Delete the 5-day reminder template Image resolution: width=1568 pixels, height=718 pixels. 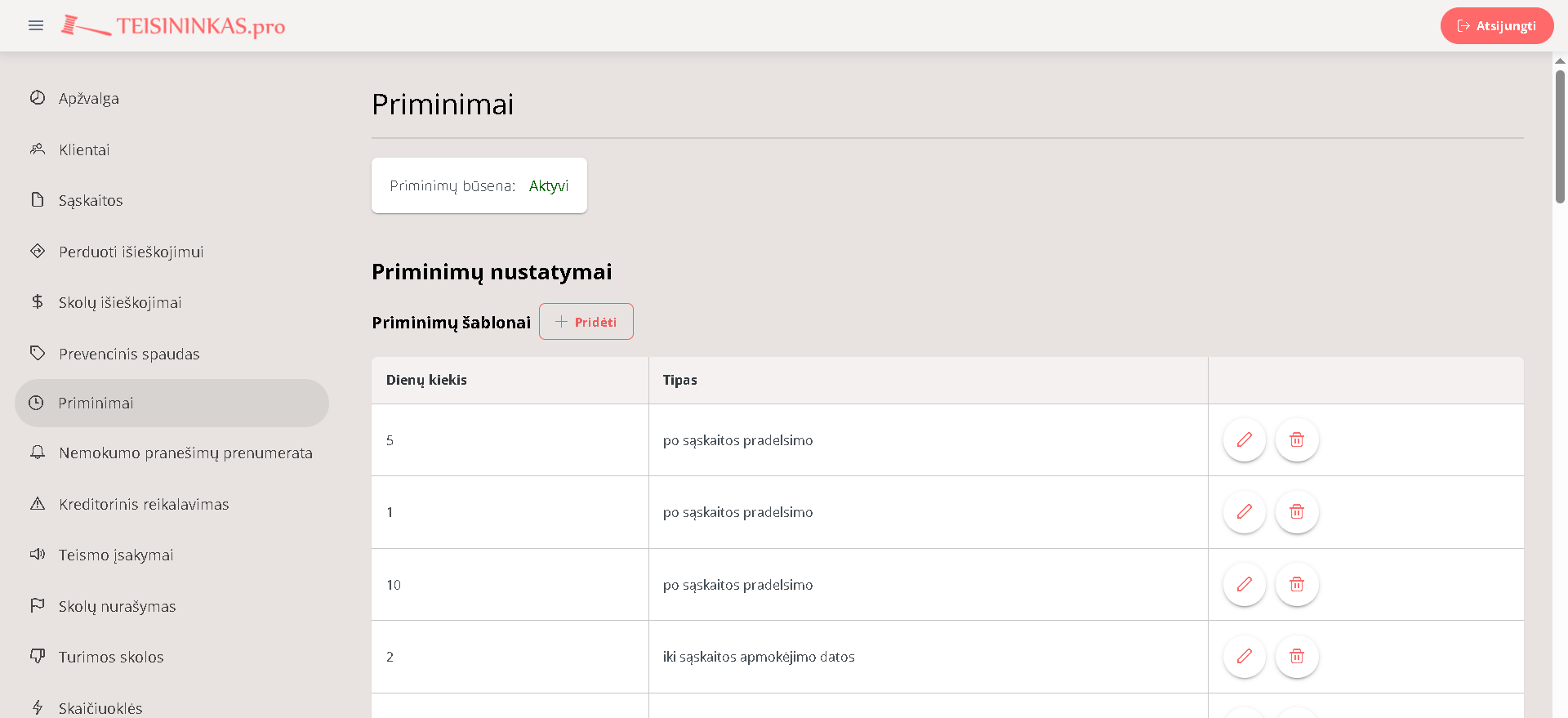pyautogui.click(x=1296, y=440)
